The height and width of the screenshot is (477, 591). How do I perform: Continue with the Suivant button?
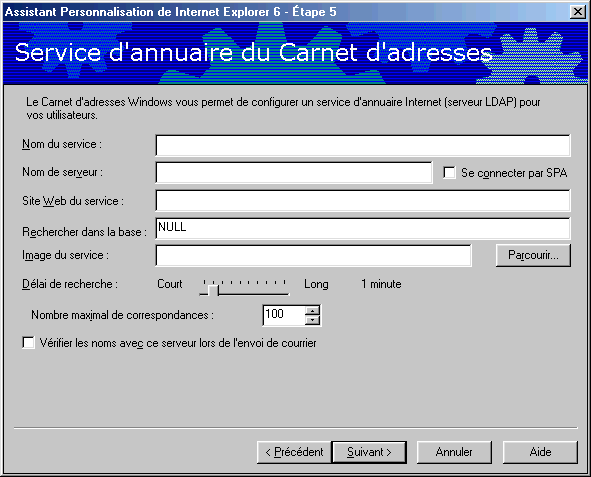pos(369,452)
